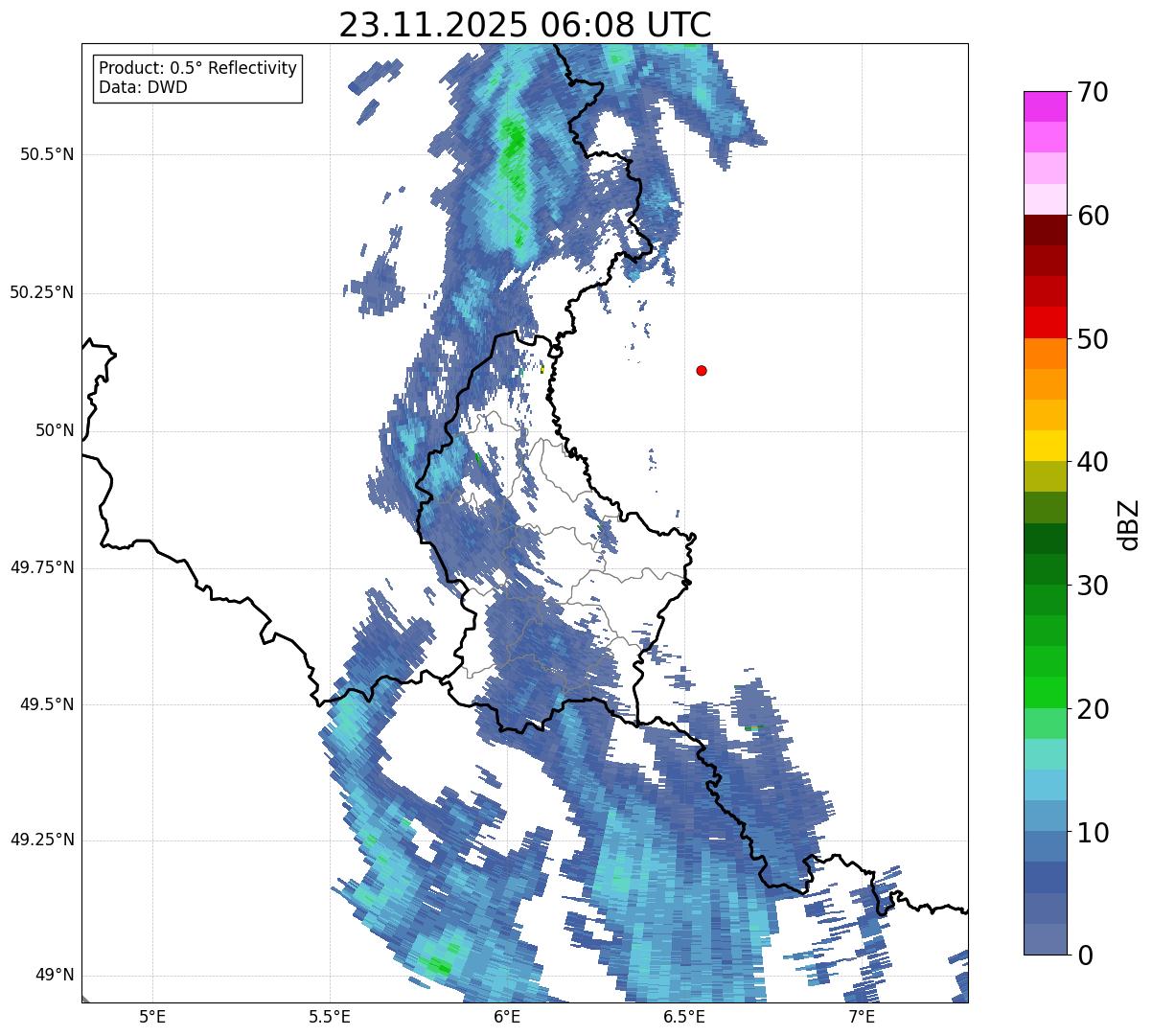Click the dark maroon colorbar segment below 60
Viewport: 1152px width, 1036px height.
click(1045, 230)
